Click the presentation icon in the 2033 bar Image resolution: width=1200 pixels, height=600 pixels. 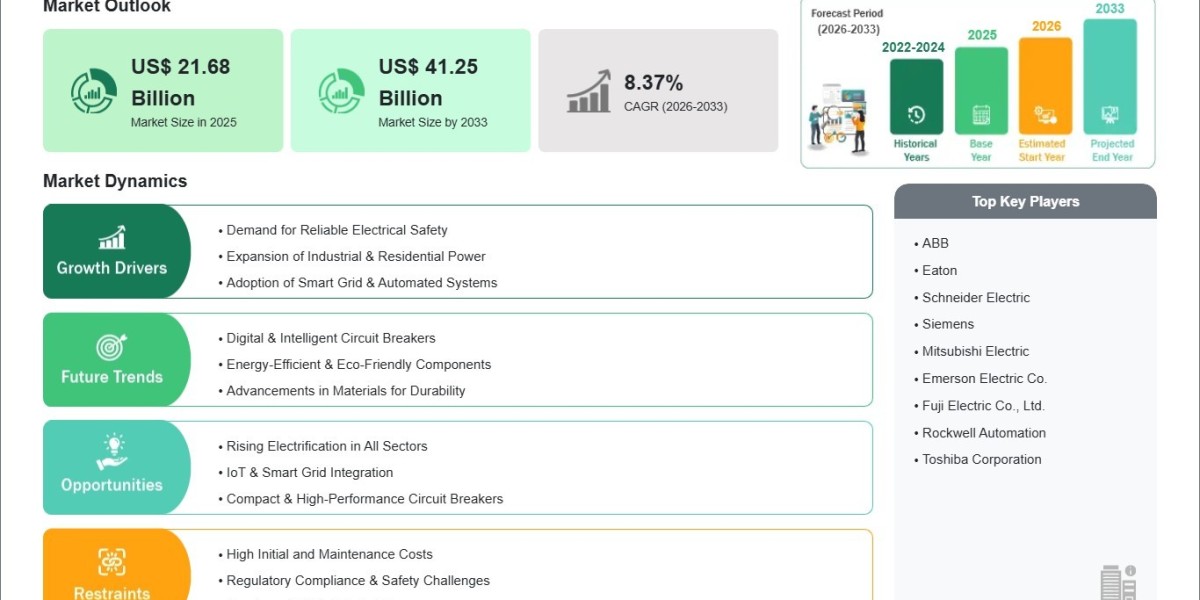(x=1110, y=115)
